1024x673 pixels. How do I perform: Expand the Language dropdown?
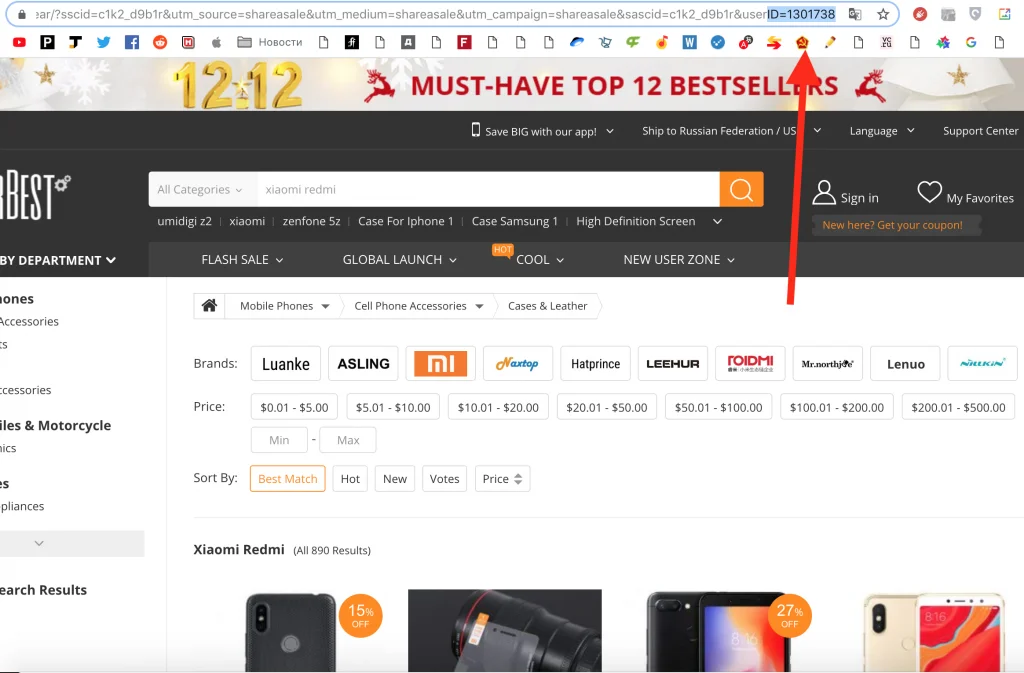coord(882,131)
